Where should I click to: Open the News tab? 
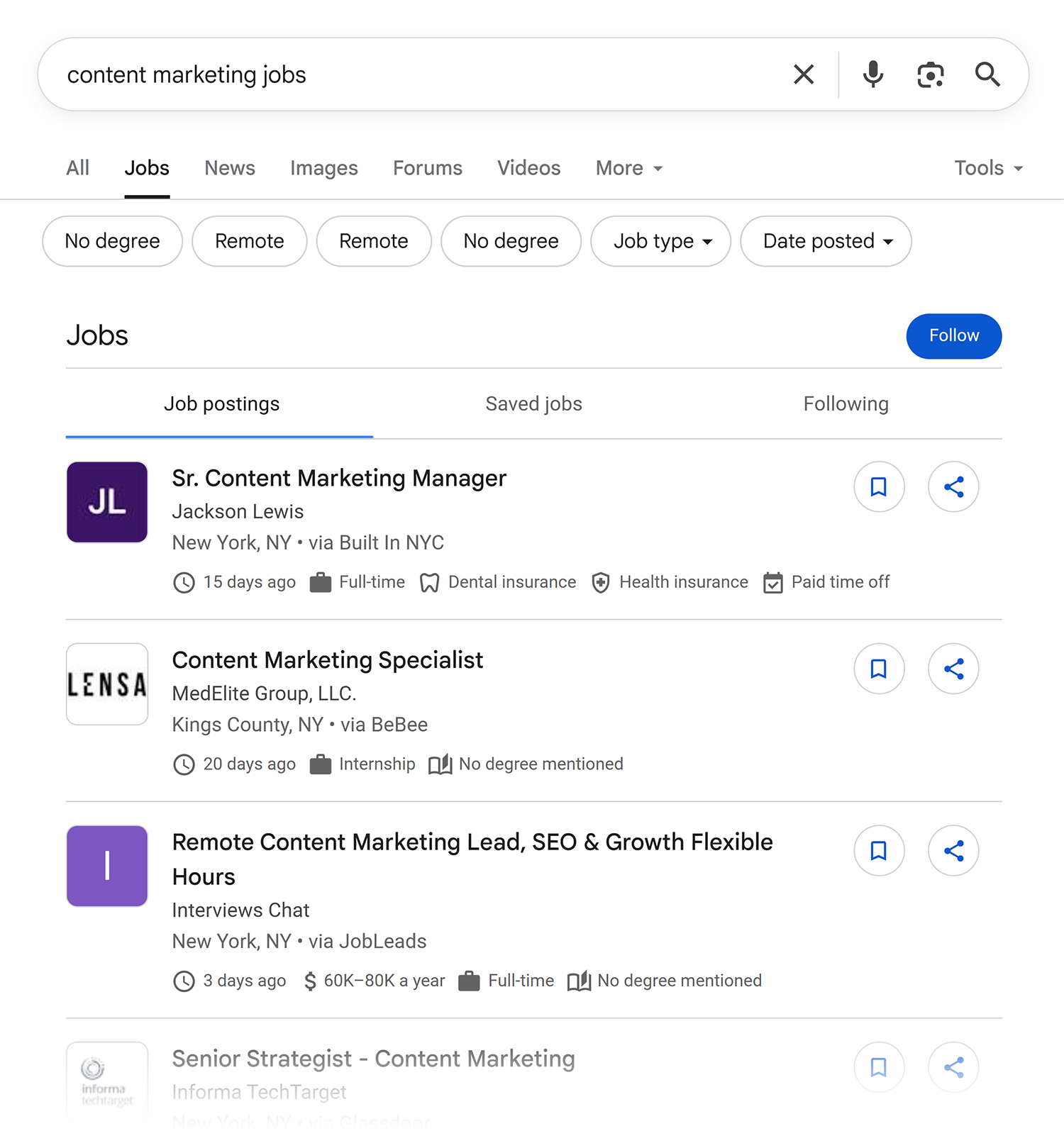click(x=230, y=168)
